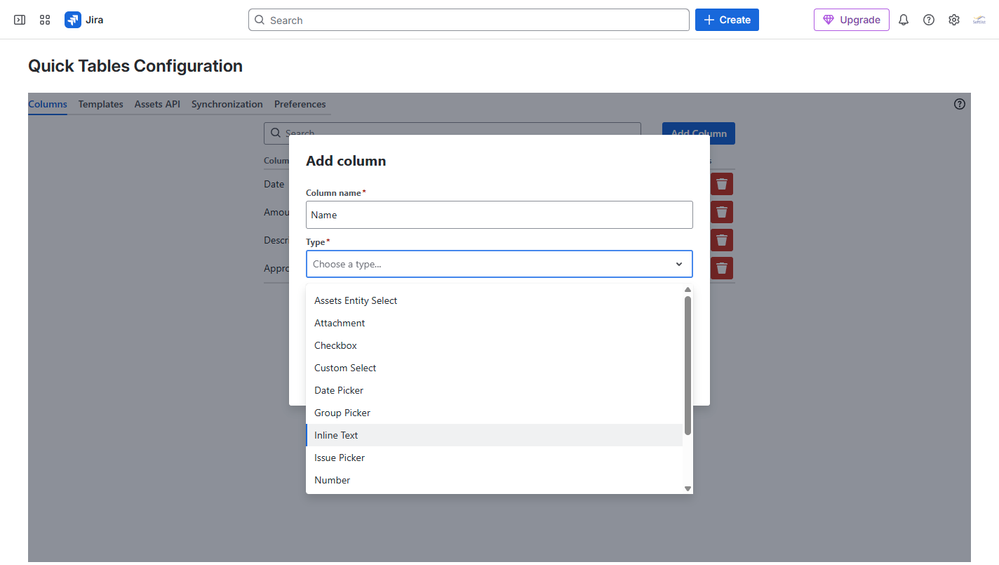Open the user profile avatar
Image resolution: width=999 pixels, height=565 pixels.
click(979, 20)
